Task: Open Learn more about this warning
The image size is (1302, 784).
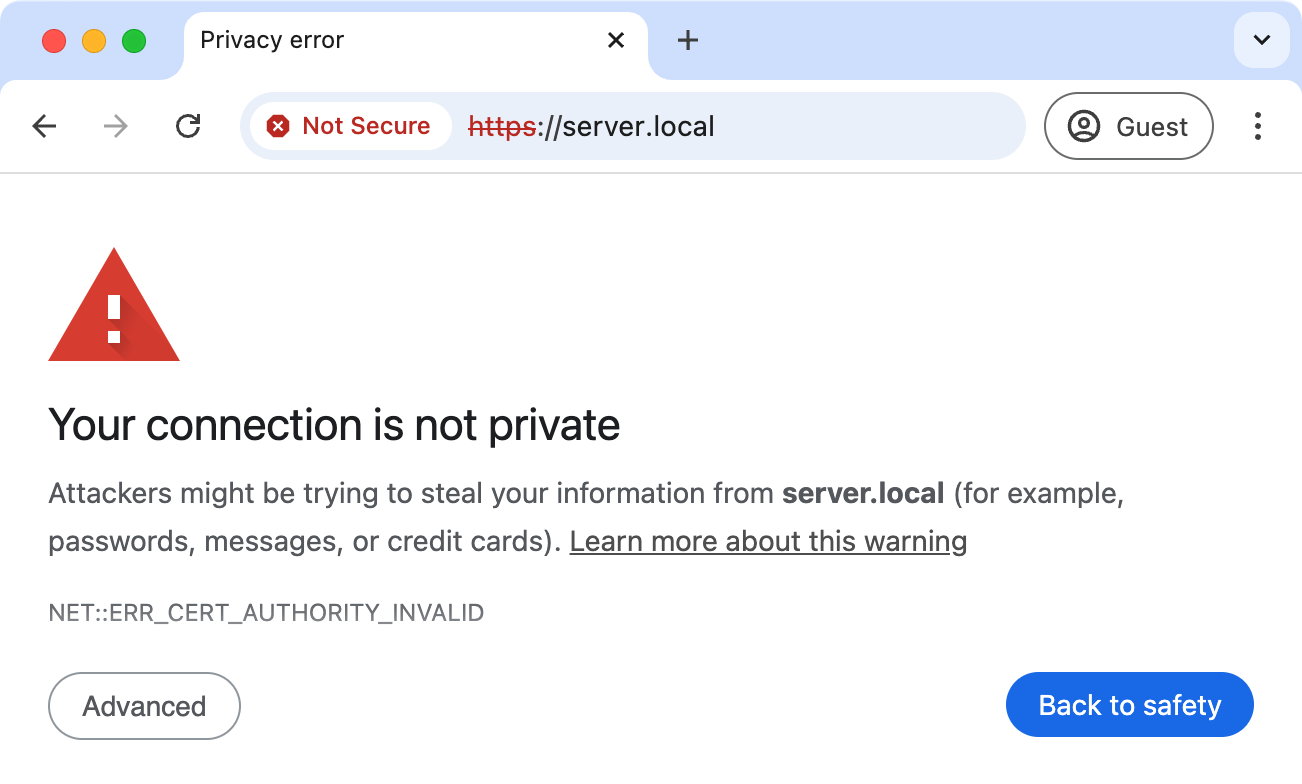Action: (x=768, y=542)
